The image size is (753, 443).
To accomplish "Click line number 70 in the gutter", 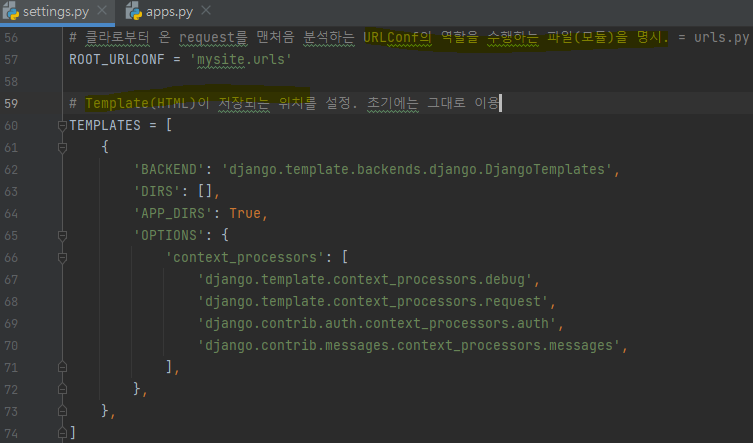I will (x=11, y=345).
